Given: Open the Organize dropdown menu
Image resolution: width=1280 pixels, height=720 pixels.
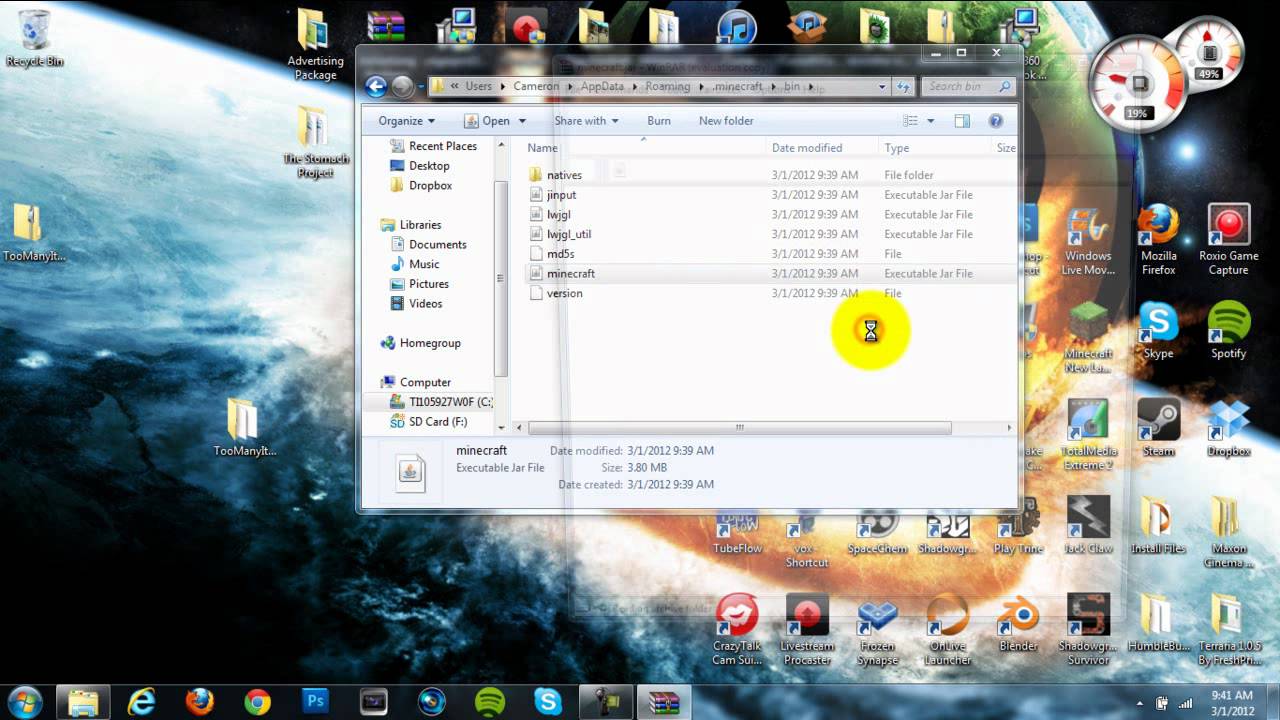Looking at the screenshot, I should [x=406, y=121].
